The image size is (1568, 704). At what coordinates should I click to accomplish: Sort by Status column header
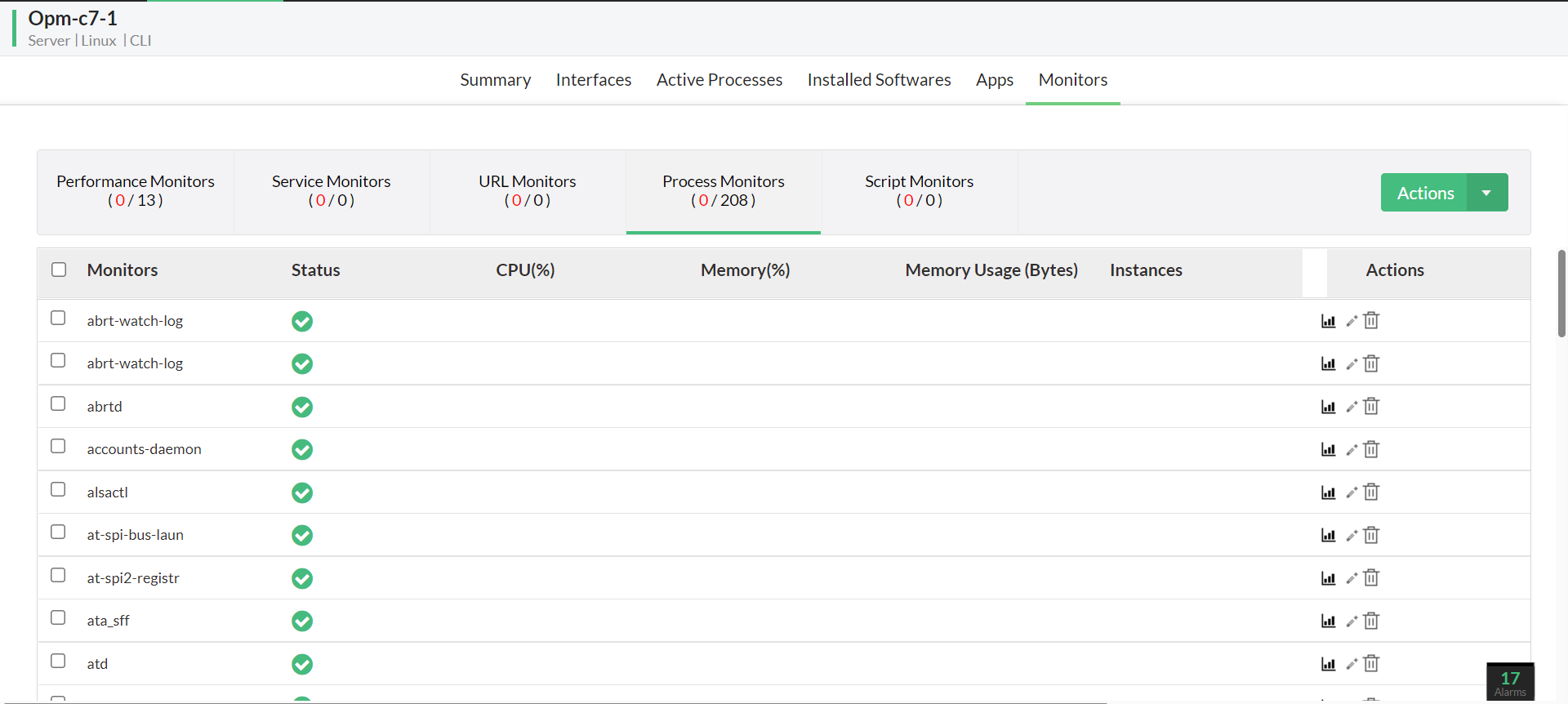coord(315,270)
